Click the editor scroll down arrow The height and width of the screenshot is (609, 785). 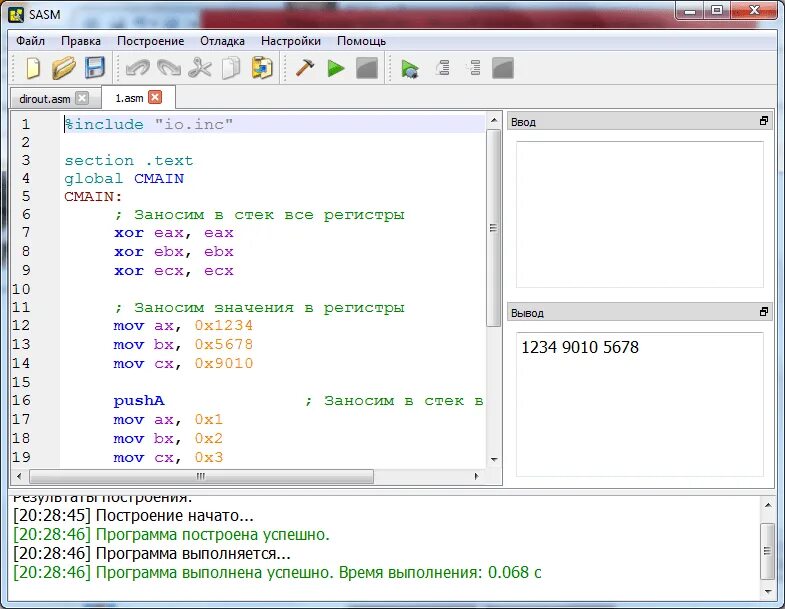tap(494, 459)
